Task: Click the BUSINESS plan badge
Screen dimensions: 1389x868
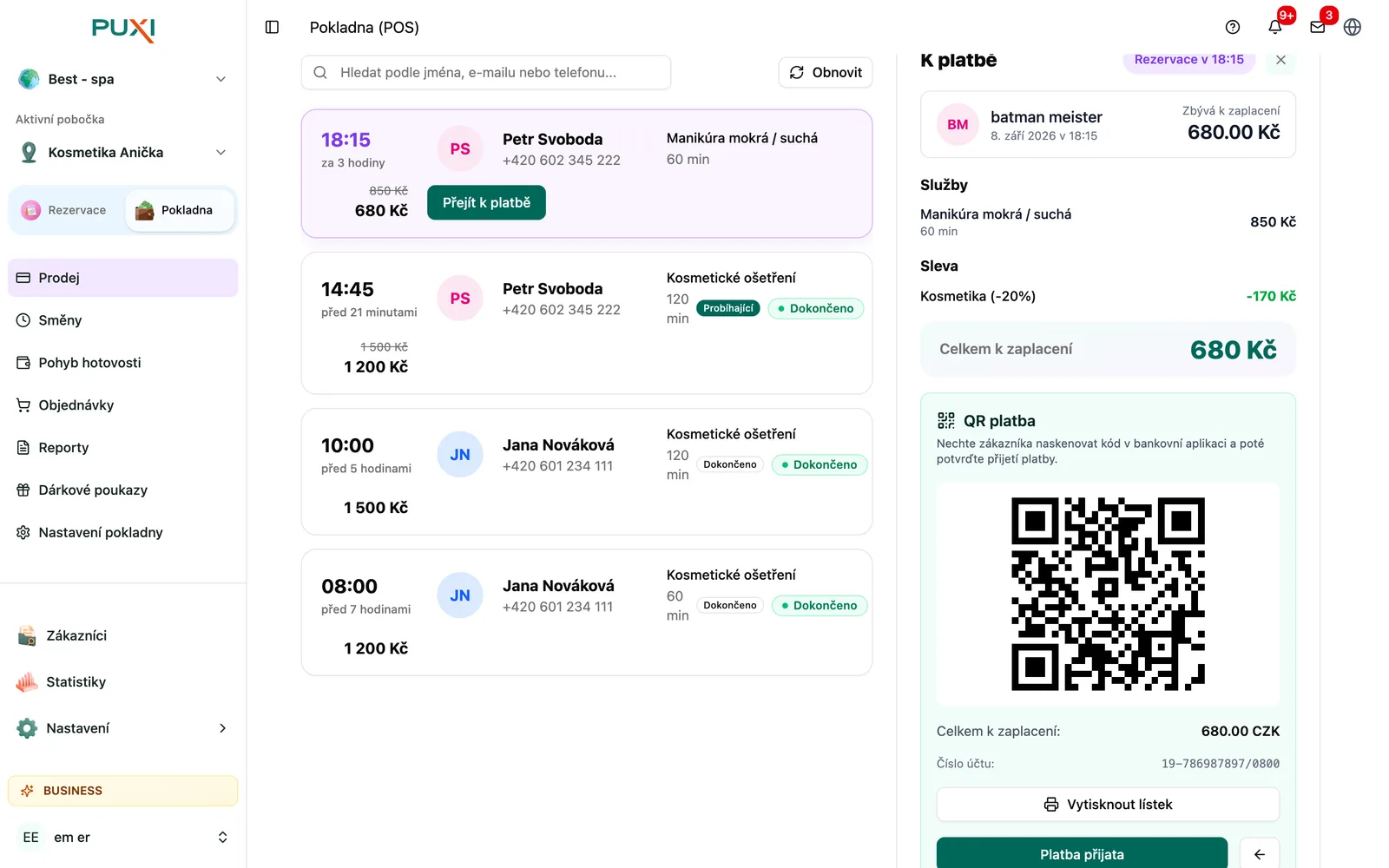Action: click(122, 791)
